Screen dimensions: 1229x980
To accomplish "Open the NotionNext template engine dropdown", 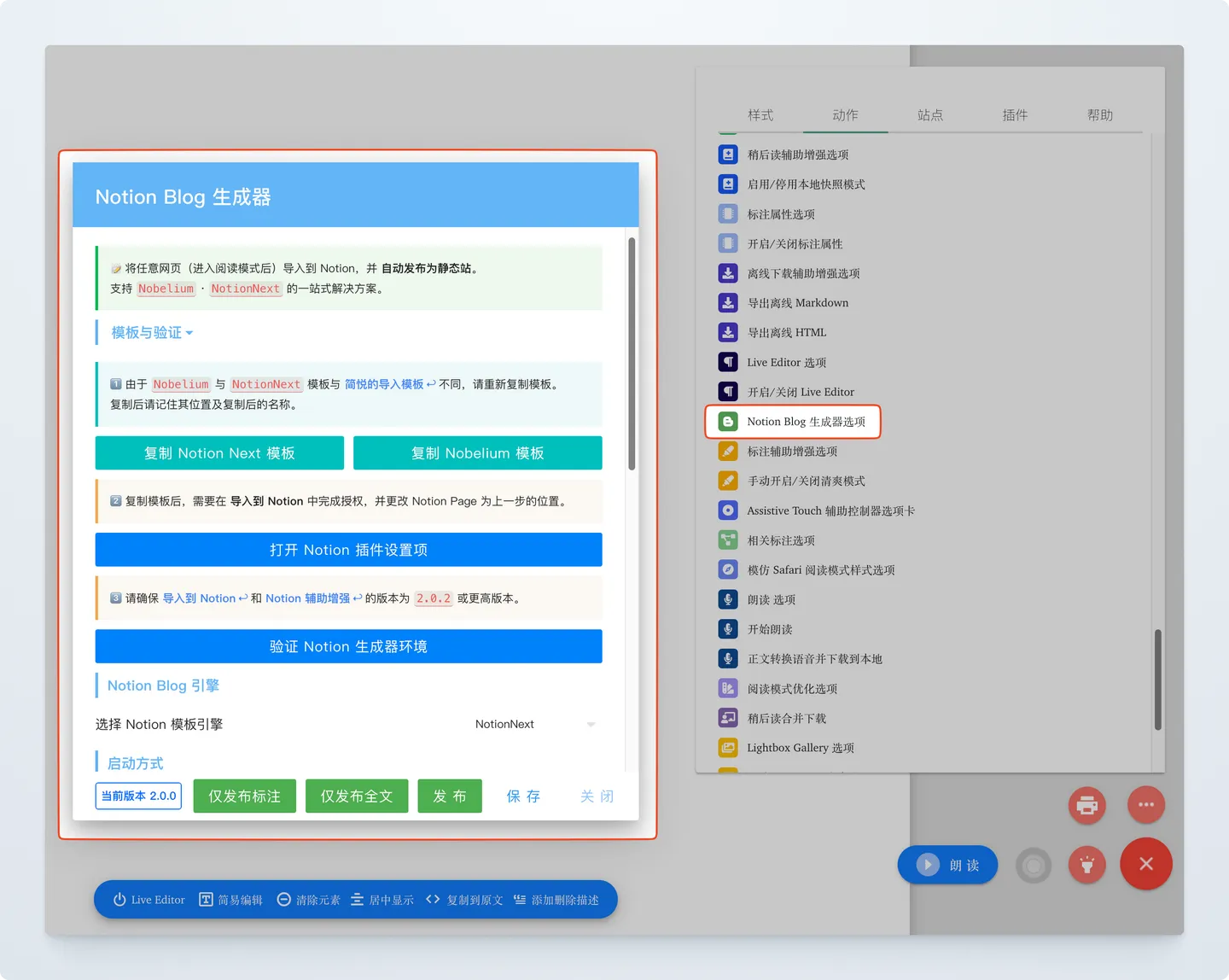I will pyautogui.click(x=535, y=724).
